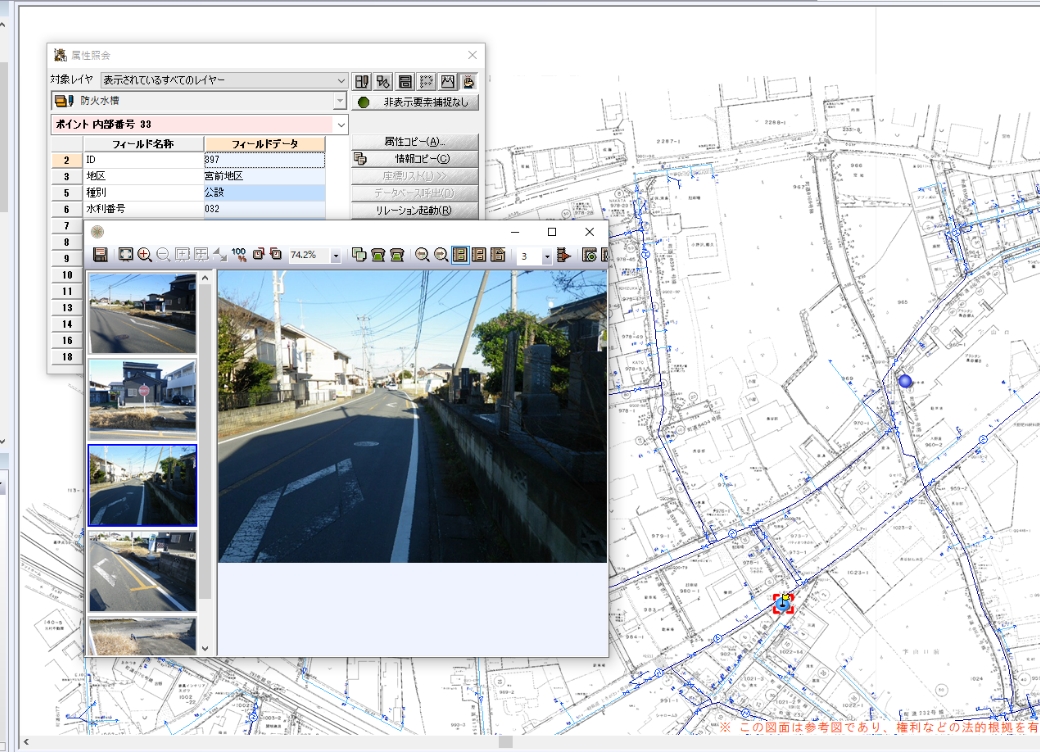
Task: Toggle the rightmost pinned icon in attribute toolbar
Action: pos(469,81)
